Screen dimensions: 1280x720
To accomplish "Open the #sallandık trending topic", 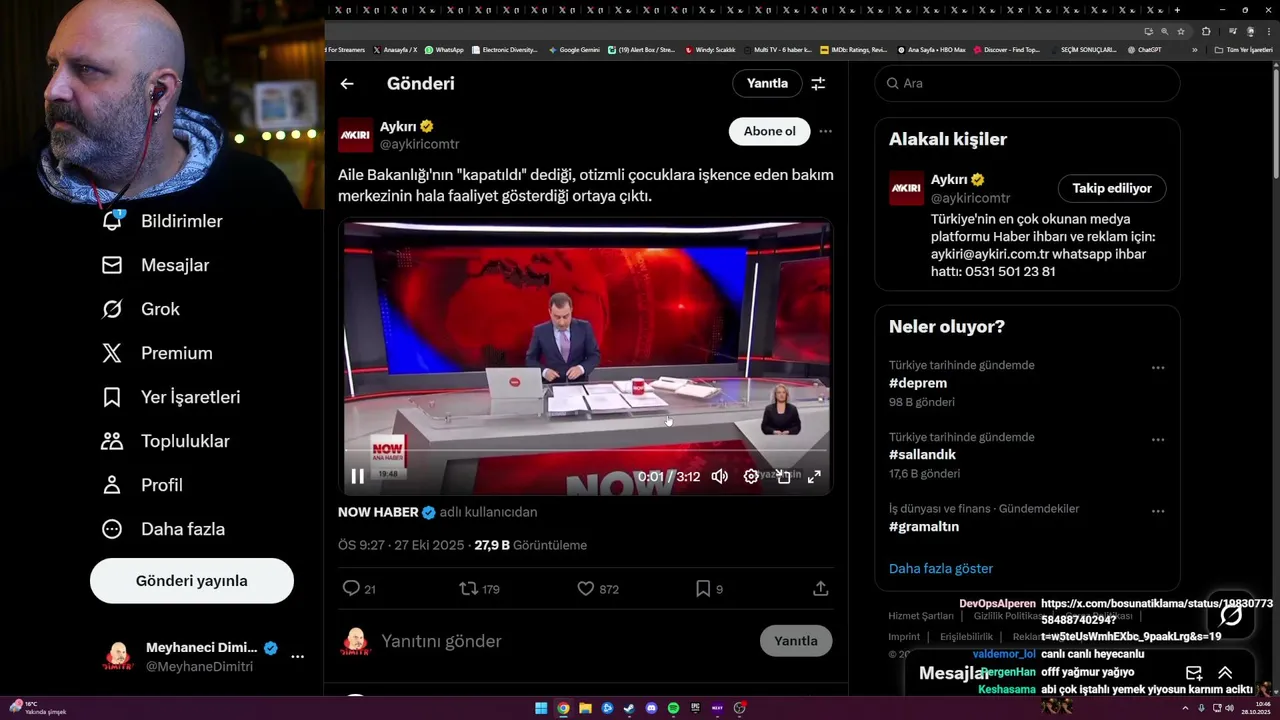I will coord(922,455).
